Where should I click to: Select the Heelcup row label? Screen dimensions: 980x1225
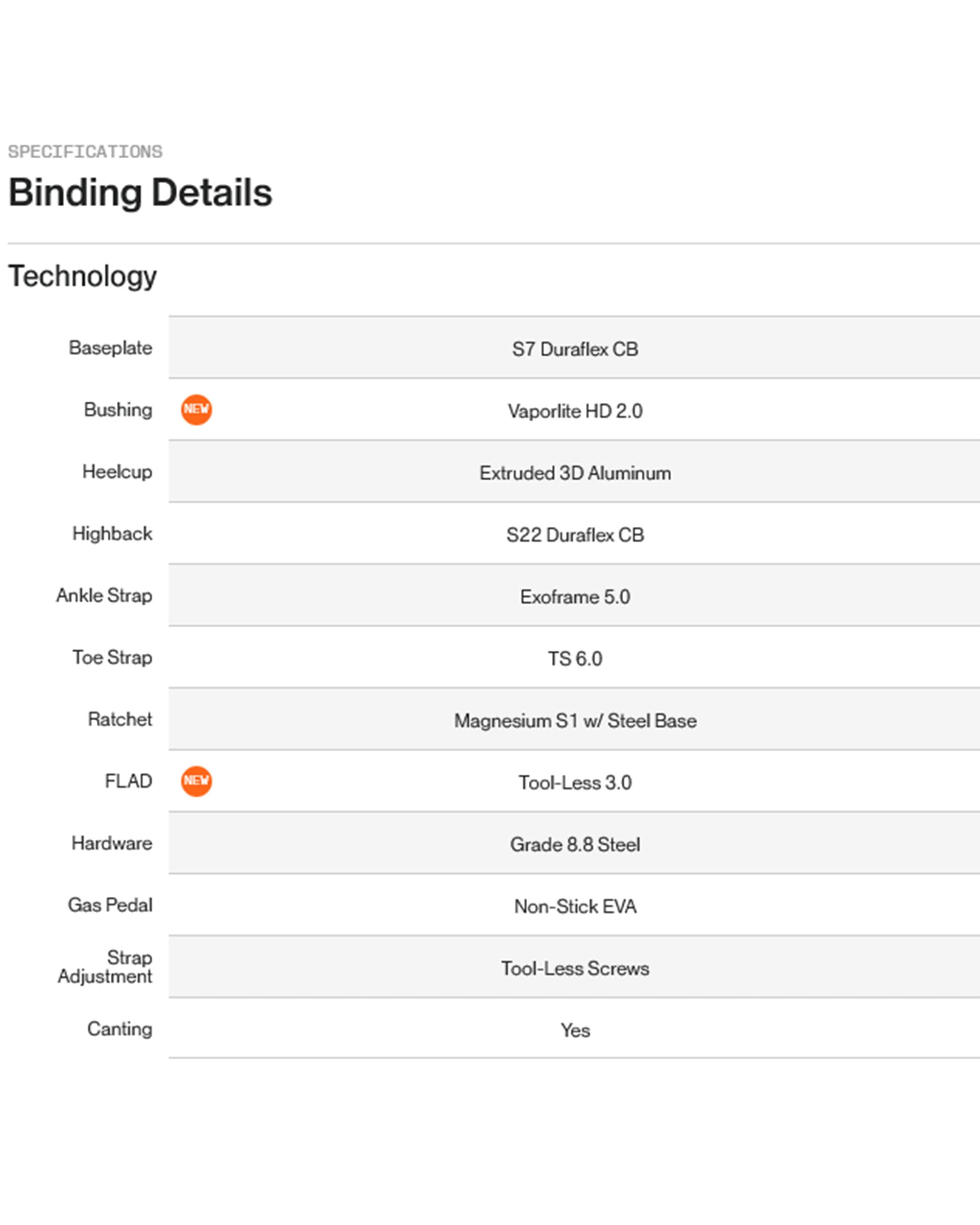[117, 472]
